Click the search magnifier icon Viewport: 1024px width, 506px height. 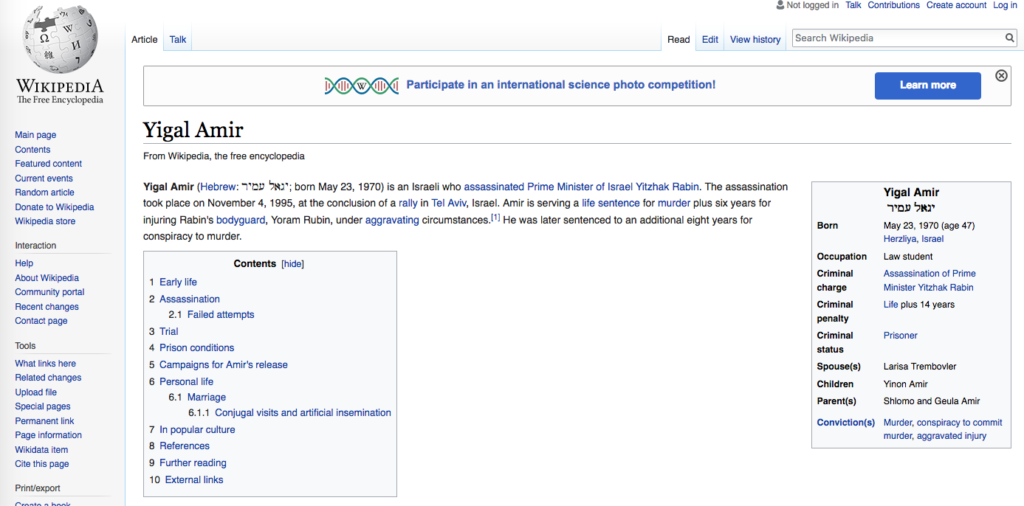[x=1010, y=38]
